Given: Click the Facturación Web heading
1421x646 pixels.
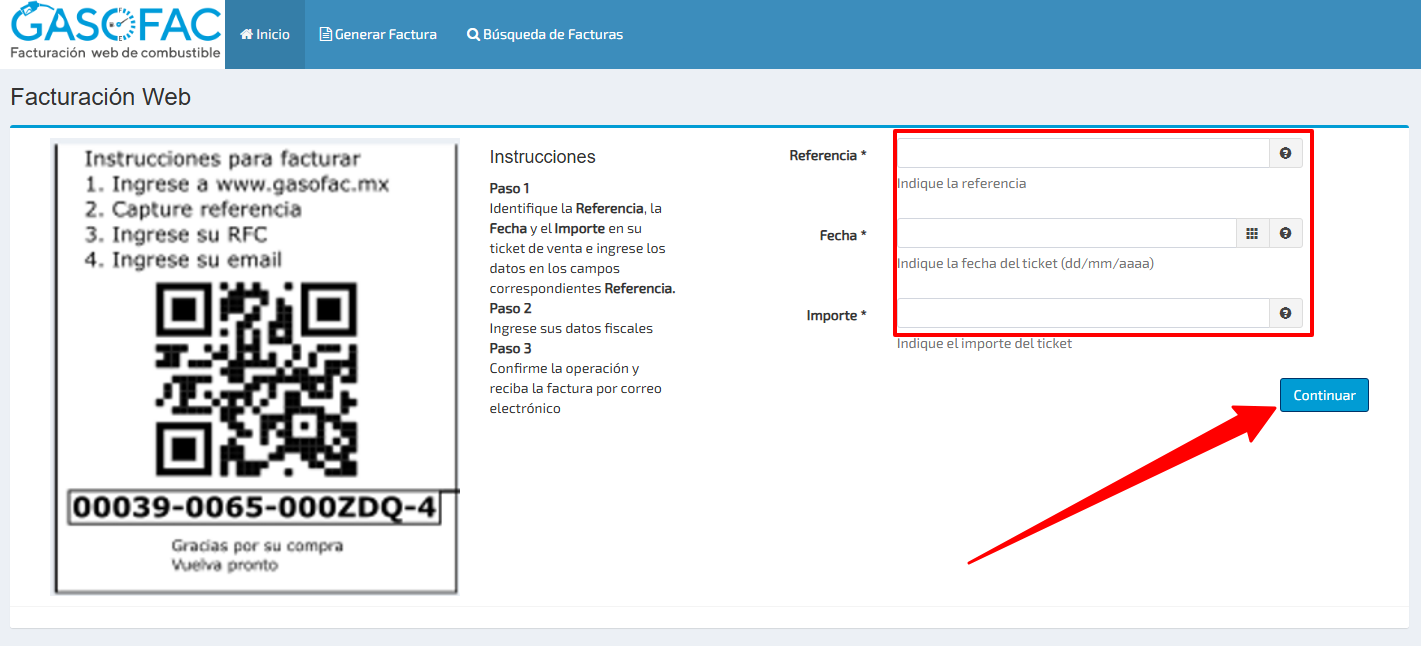Looking at the screenshot, I should point(100,97).
